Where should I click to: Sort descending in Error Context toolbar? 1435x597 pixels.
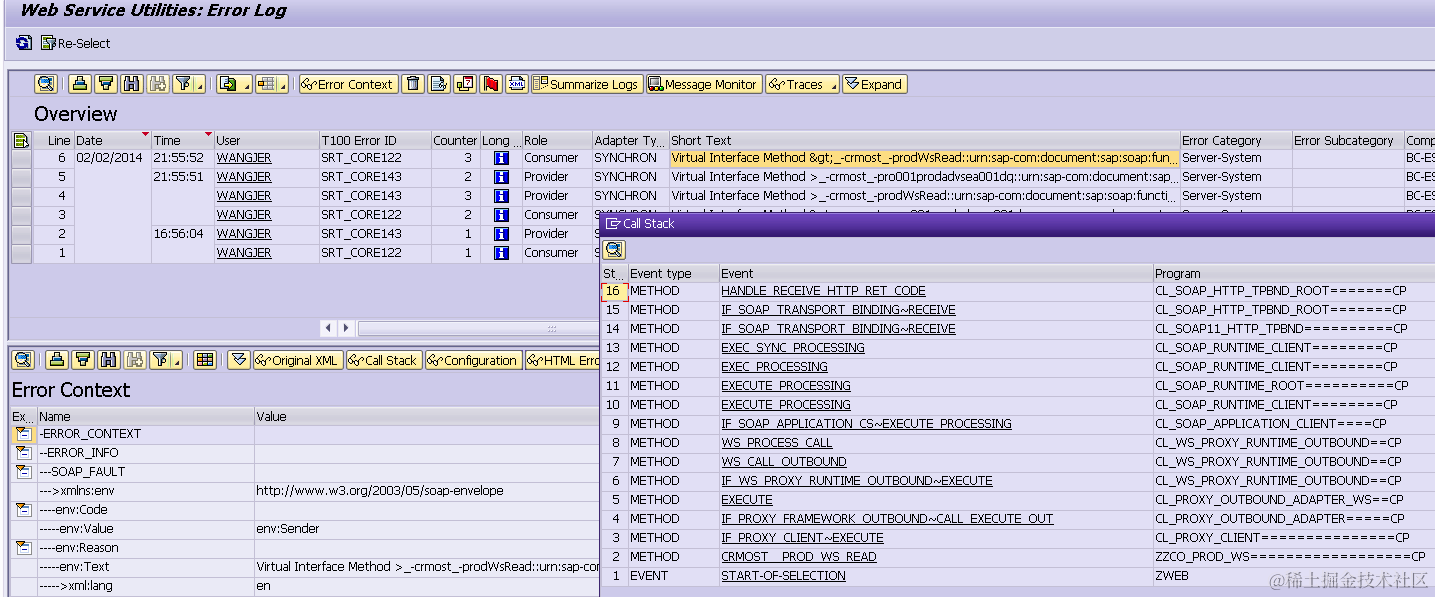coord(83,360)
